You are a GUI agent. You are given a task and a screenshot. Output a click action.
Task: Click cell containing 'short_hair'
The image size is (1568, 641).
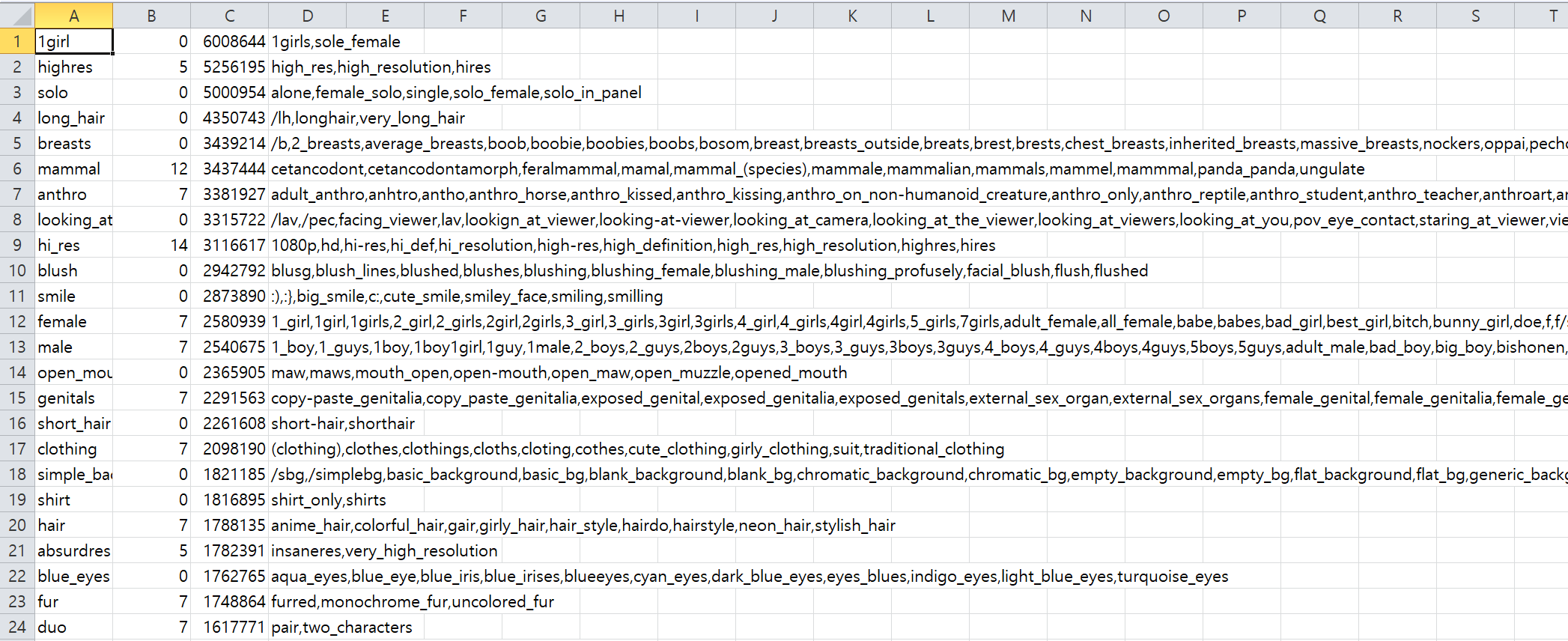[x=73, y=423]
